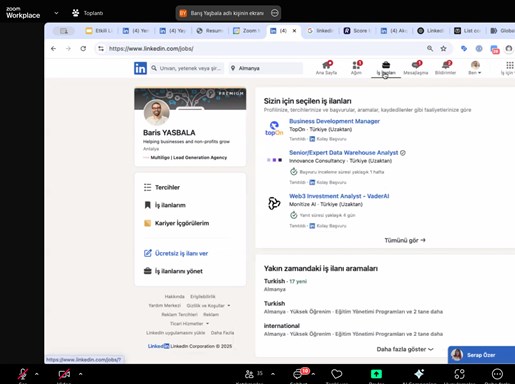The height and width of the screenshot is (384, 515).
Task: Bookmark page with star icon
Action: tap(443, 49)
